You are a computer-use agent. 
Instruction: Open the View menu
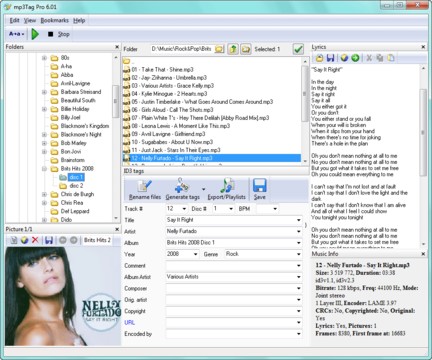click(x=30, y=20)
